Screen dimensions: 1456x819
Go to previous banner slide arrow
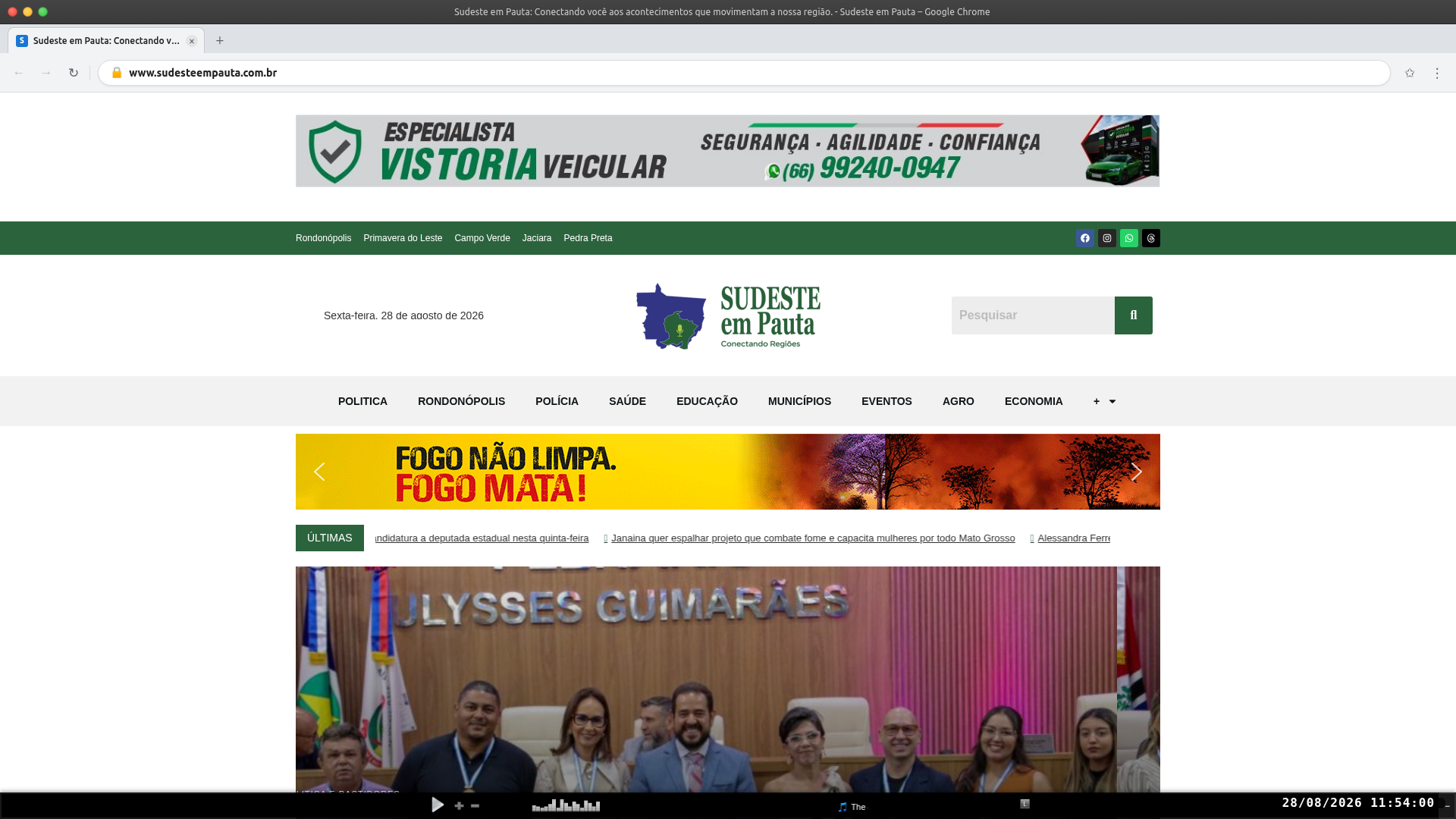[319, 472]
